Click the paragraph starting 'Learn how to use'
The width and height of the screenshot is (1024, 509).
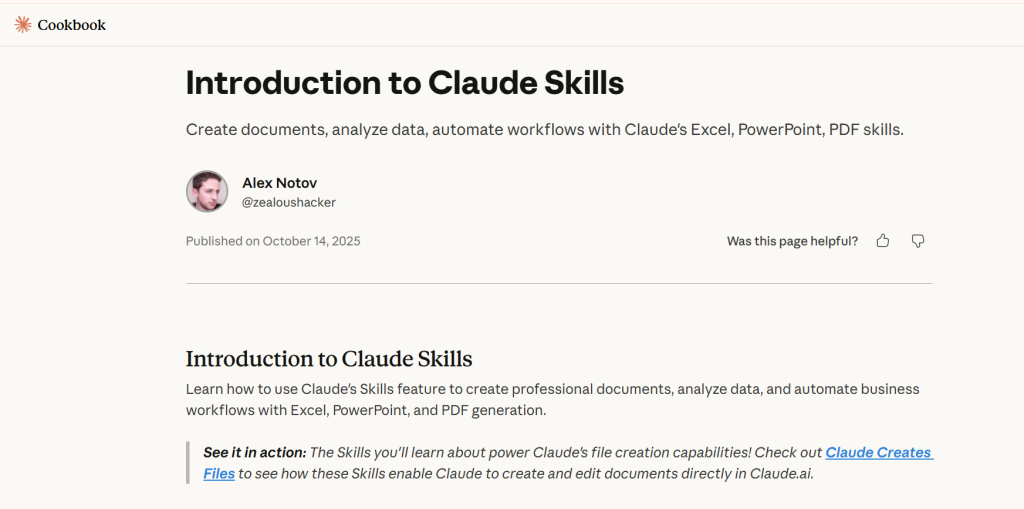[552, 399]
